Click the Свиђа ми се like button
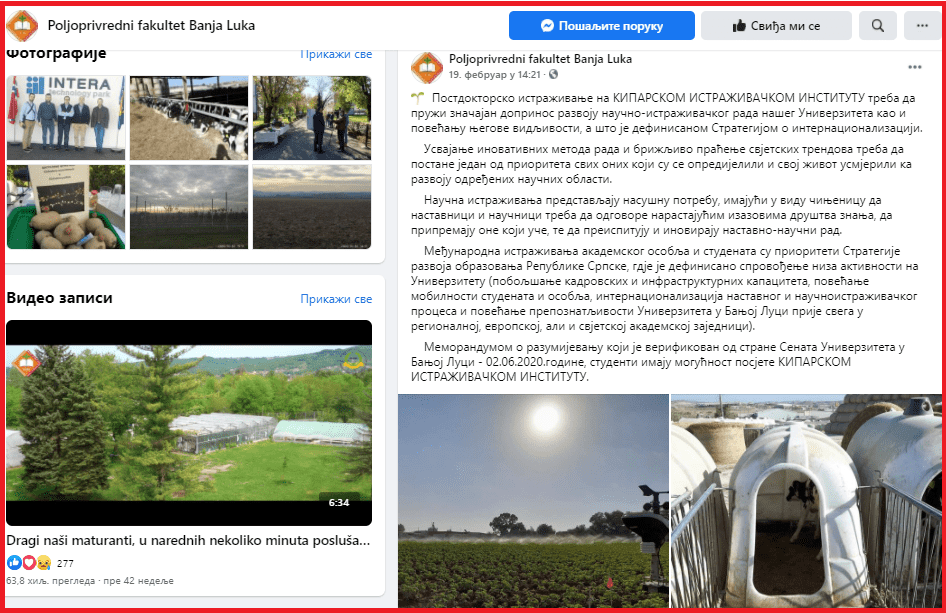 pos(776,26)
